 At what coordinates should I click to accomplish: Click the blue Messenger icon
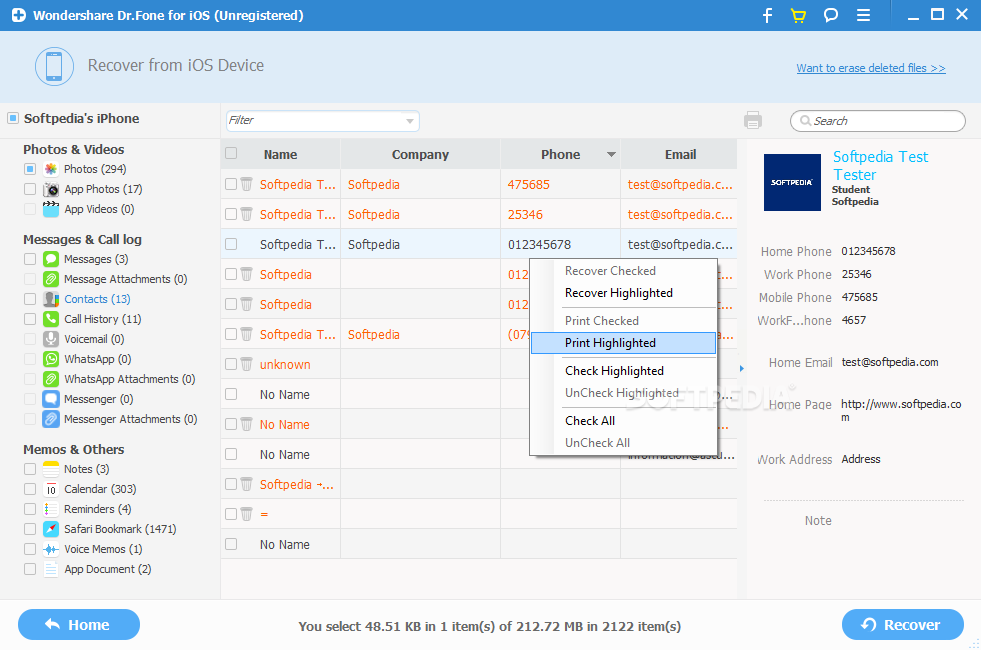pyautogui.click(x=51, y=399)
